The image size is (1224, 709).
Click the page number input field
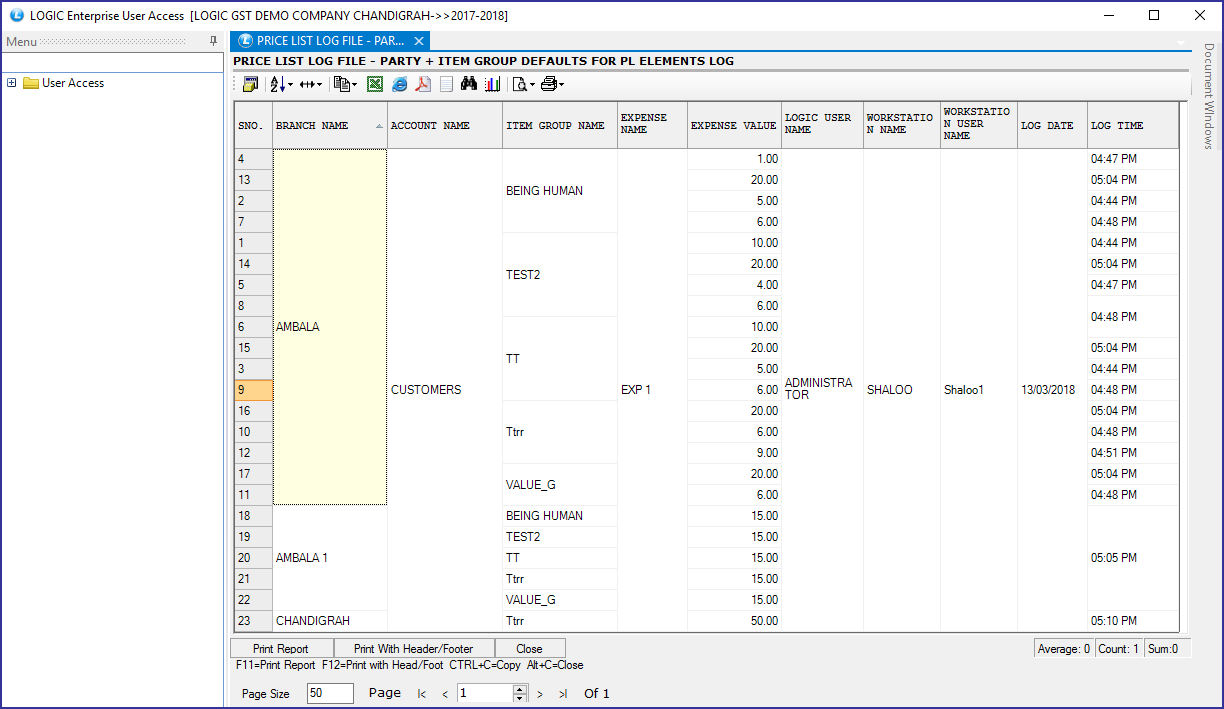click(485, 693)
